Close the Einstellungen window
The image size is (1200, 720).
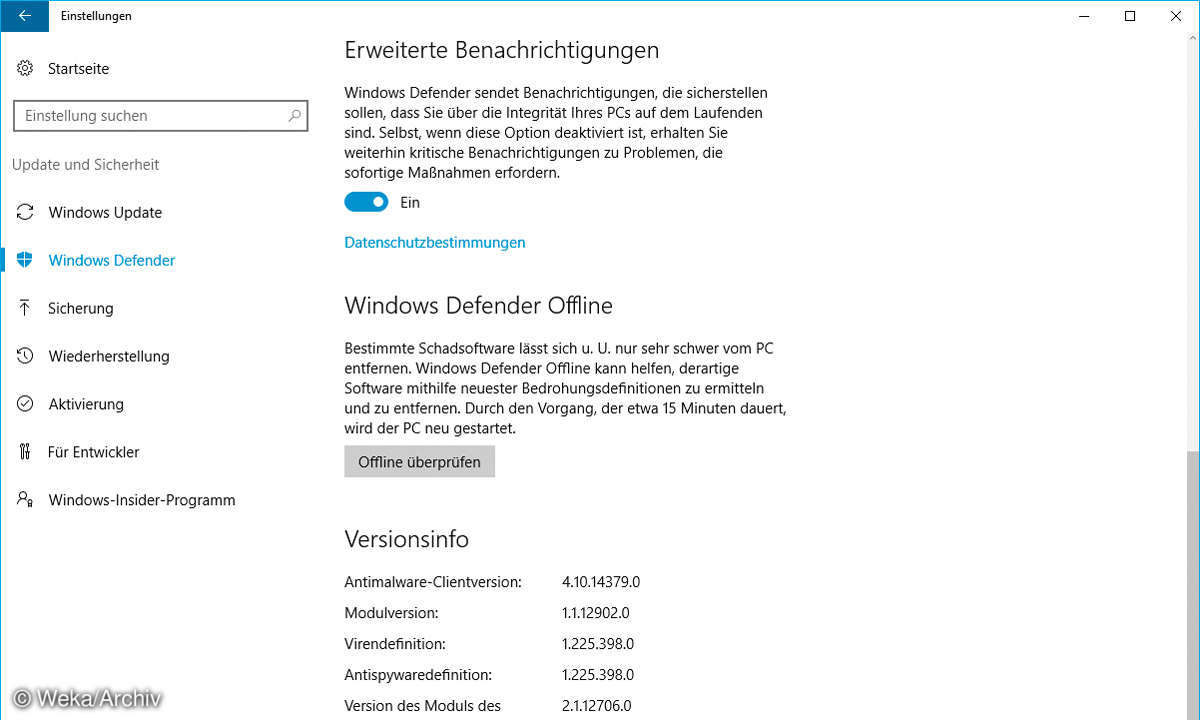point(1176,16)
